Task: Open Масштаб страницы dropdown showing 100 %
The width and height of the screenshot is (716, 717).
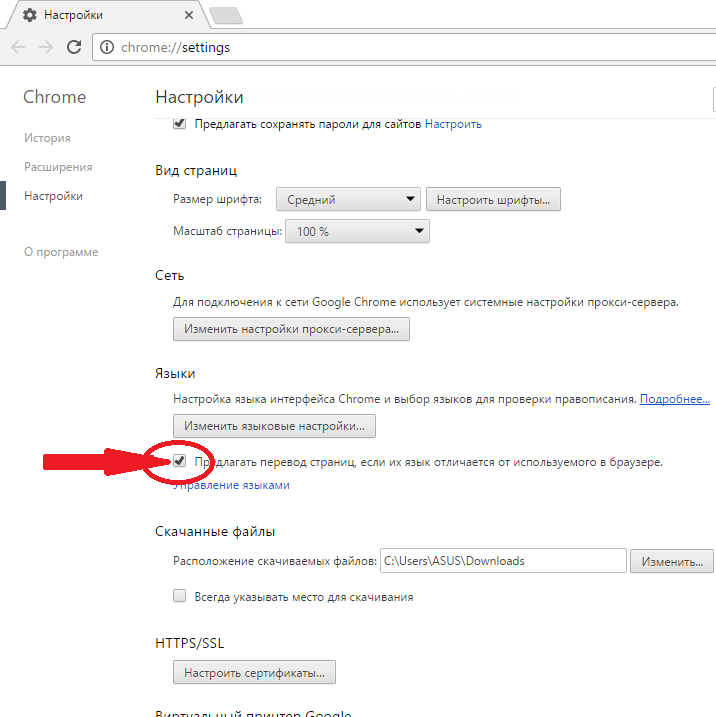Action: (x=358, y=231)
